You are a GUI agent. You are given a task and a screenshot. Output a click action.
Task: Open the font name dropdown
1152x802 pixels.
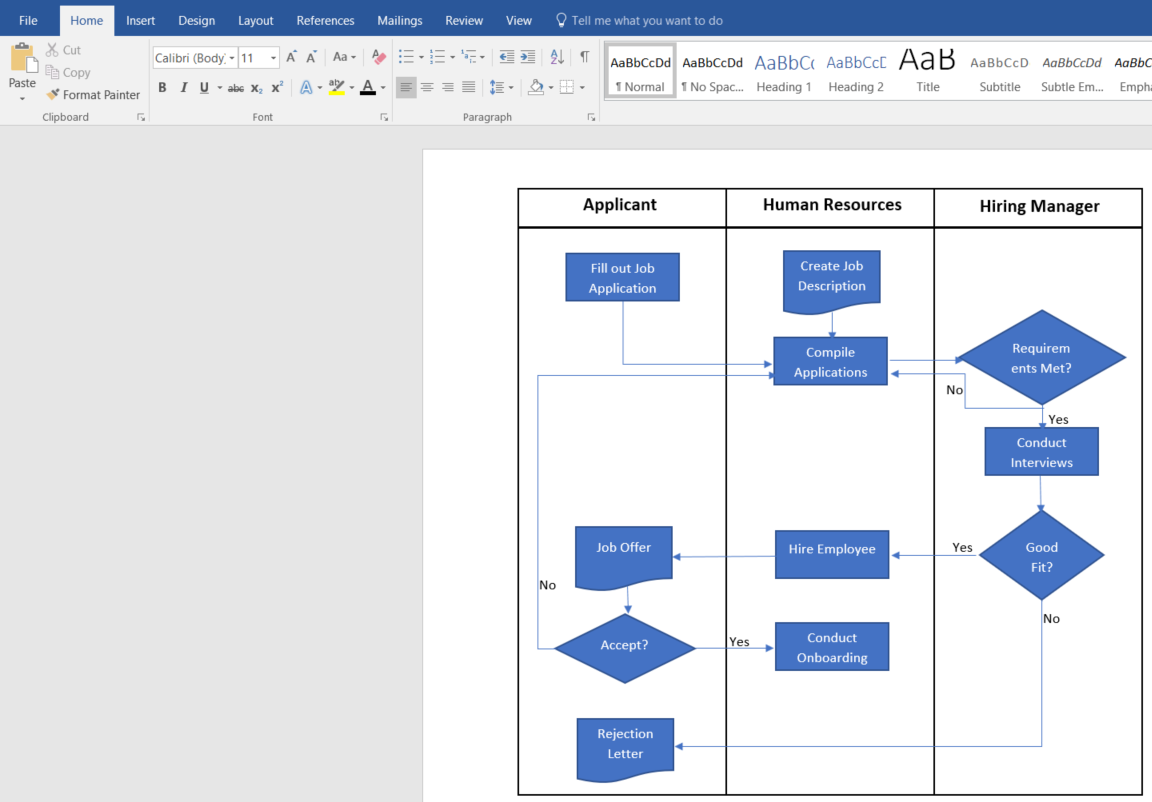coord(232,58)
